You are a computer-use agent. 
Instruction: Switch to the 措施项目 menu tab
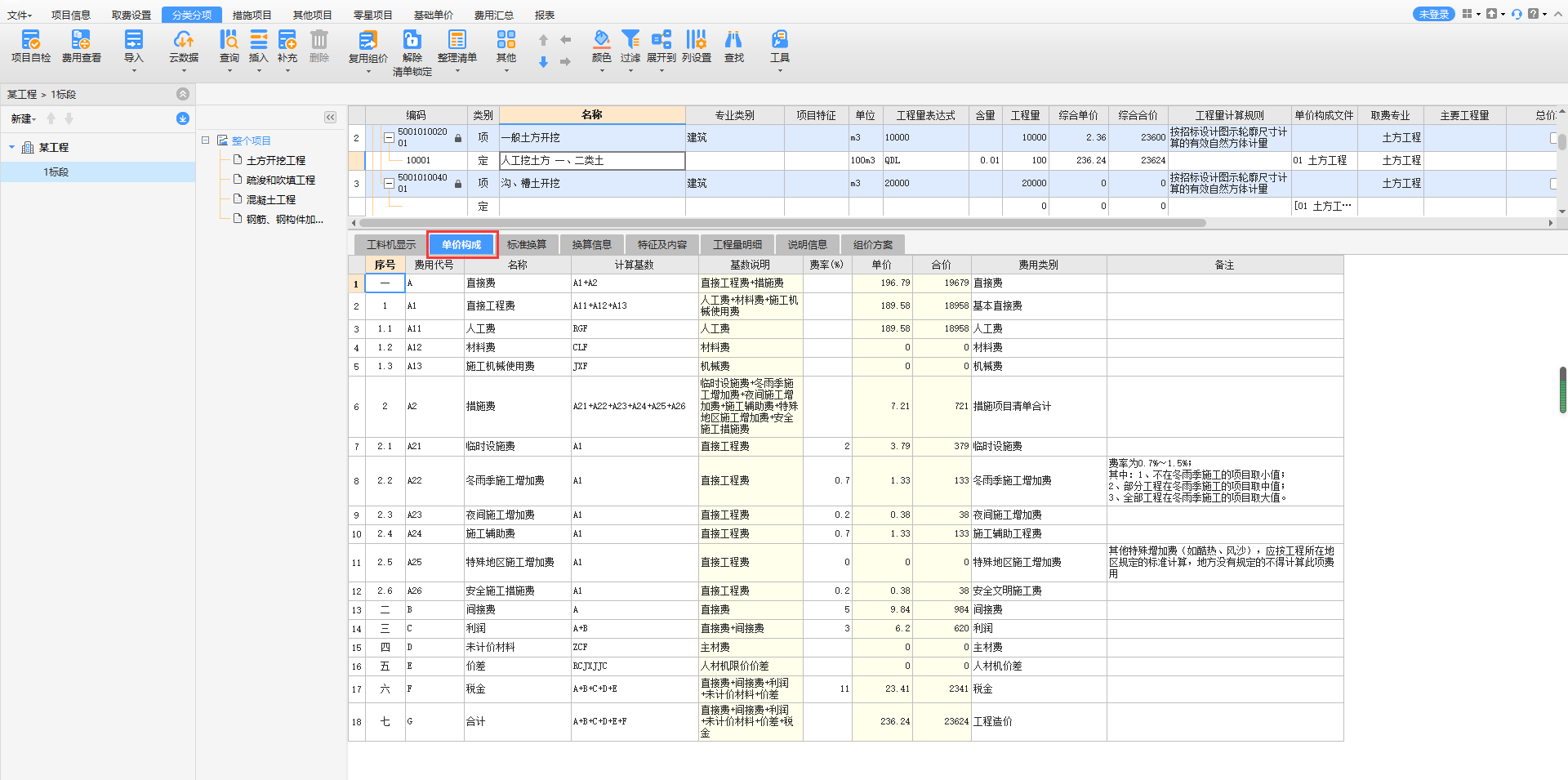click(252, 15)
